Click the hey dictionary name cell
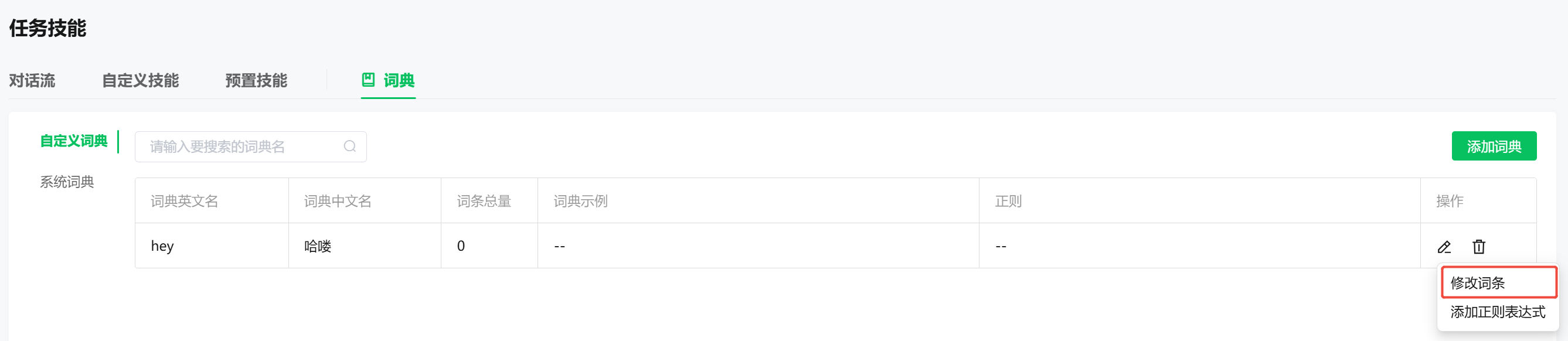Image resolution: width=1568 pixels, height=341 pixels. pyautogui.click(x=162, y=245)
